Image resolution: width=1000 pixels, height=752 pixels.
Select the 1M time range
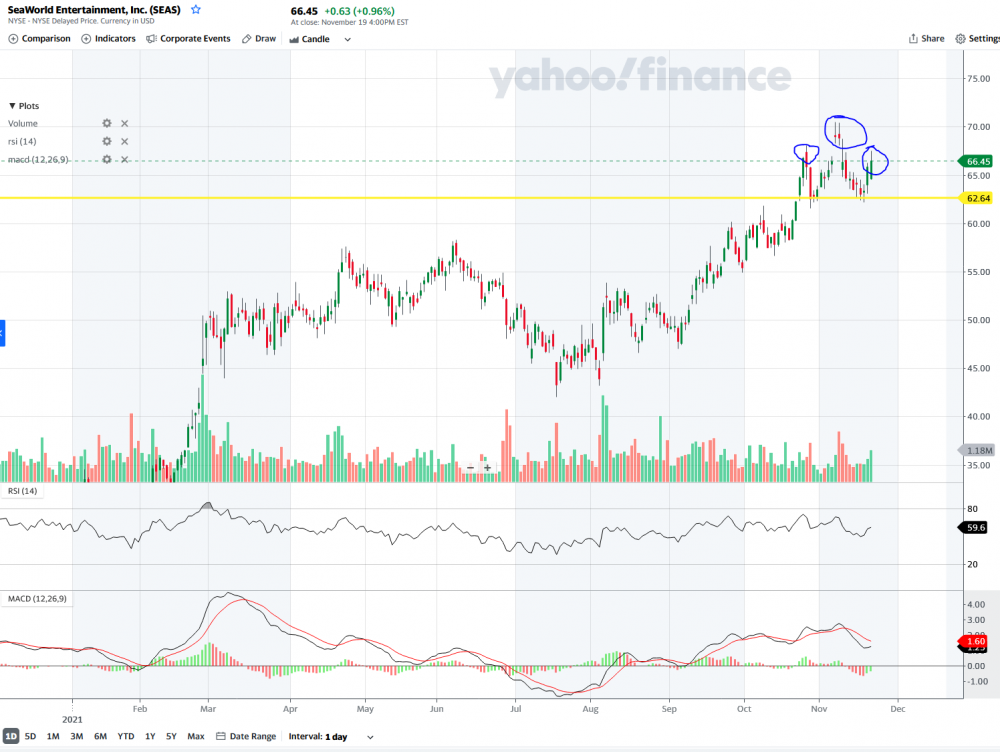(53, 736)
